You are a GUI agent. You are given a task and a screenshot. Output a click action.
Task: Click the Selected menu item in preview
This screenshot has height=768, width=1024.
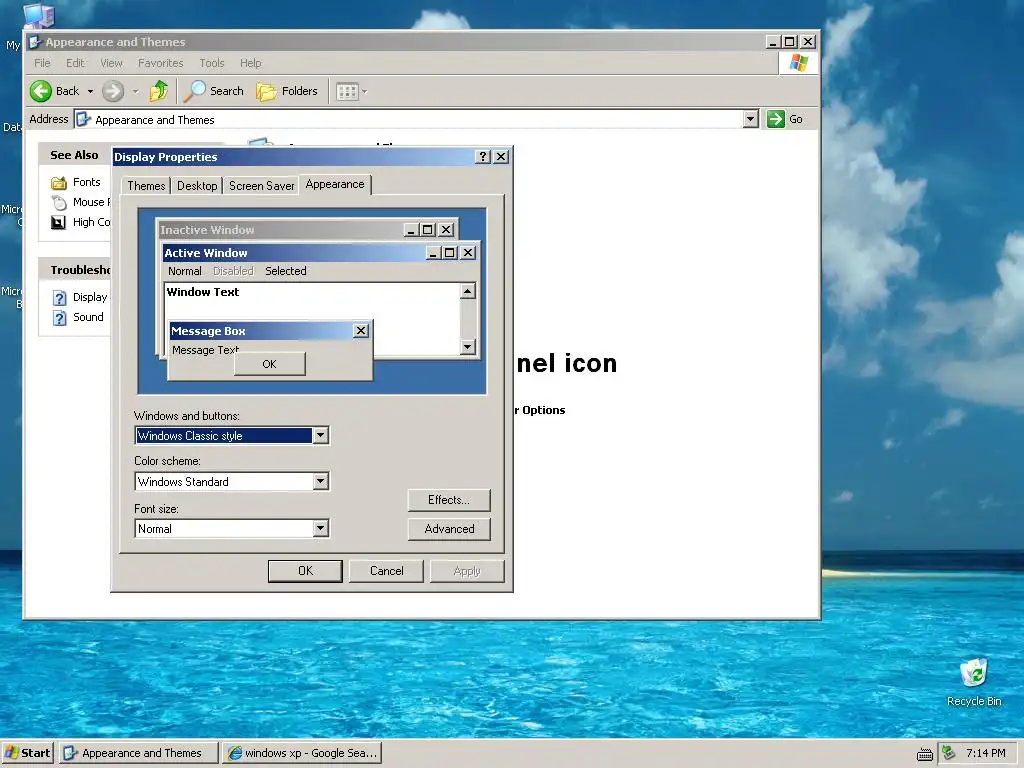(285, 271)
